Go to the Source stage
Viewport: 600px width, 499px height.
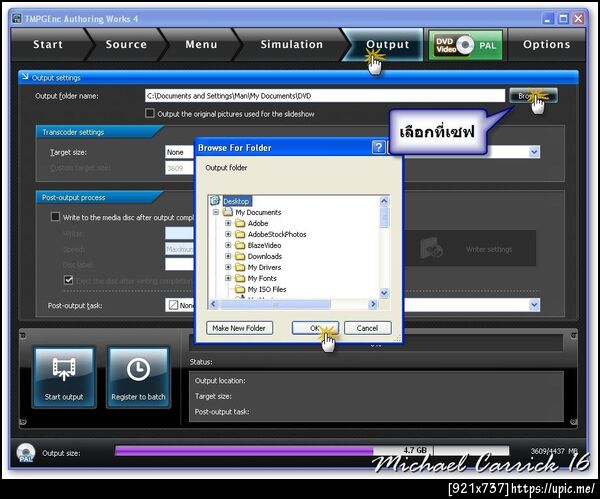pyautogui.click(x=126, y=44)
